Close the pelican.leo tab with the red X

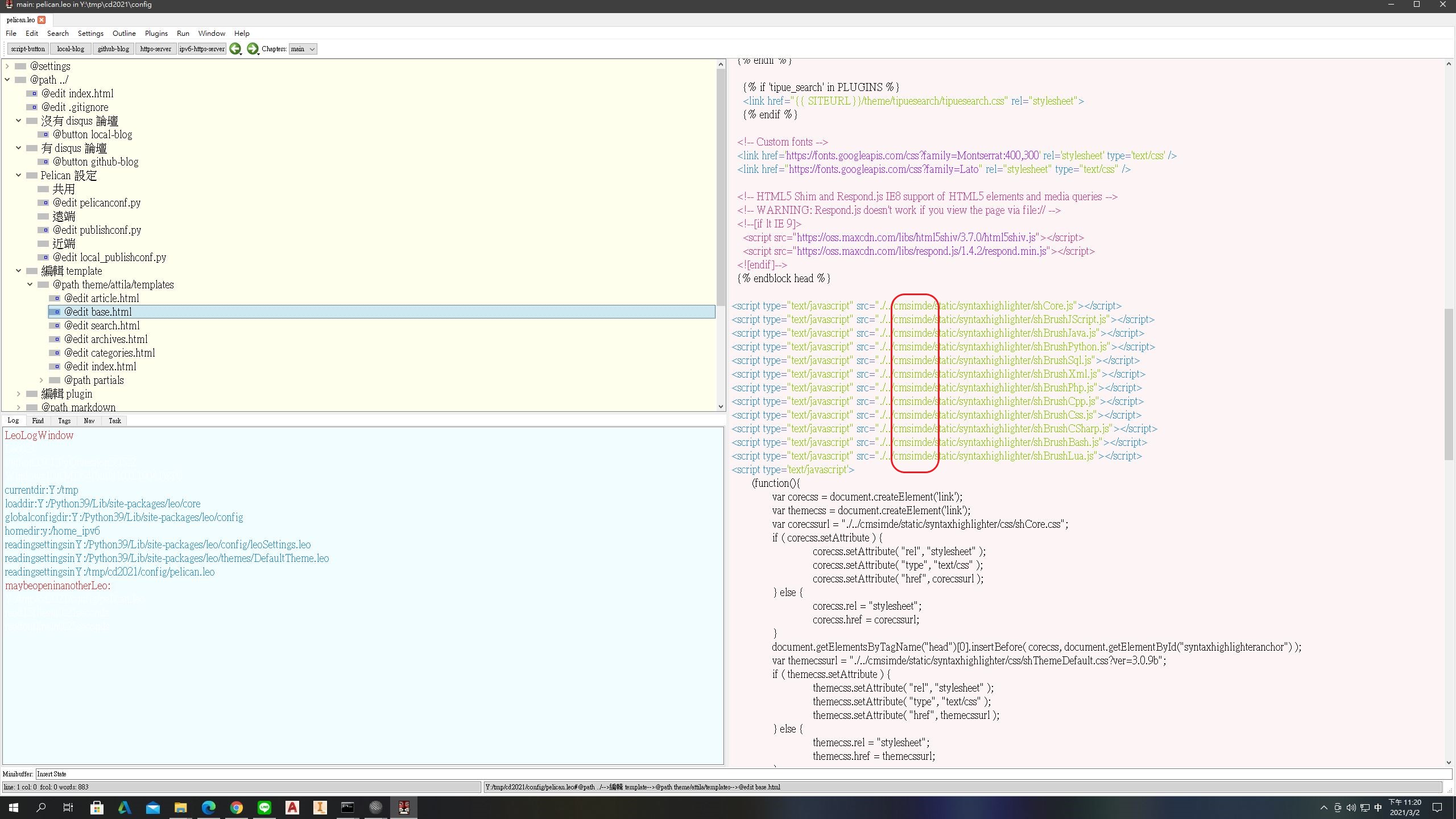click(x=42, y=20)
